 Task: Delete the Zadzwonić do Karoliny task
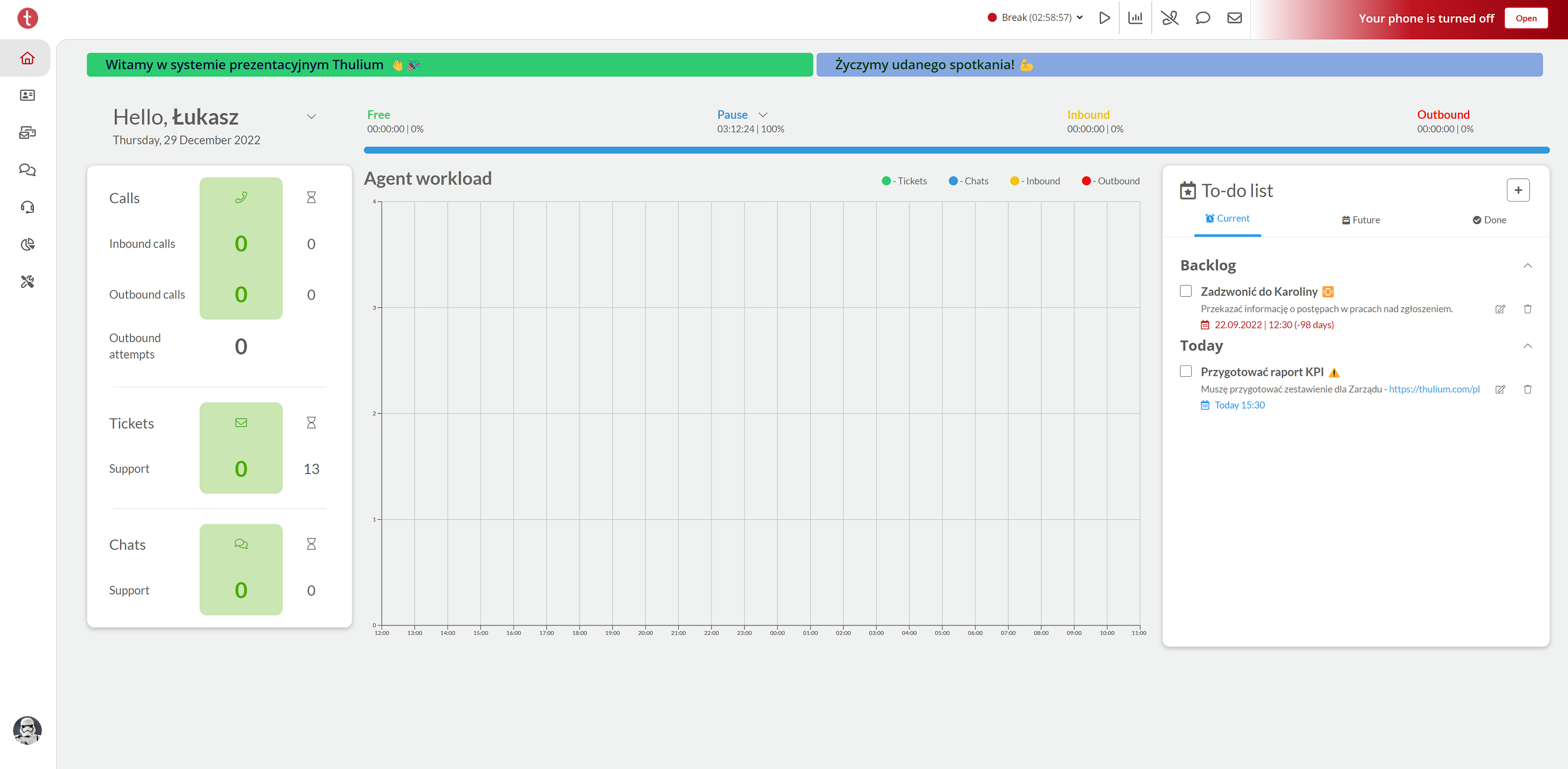point(1527,310)
